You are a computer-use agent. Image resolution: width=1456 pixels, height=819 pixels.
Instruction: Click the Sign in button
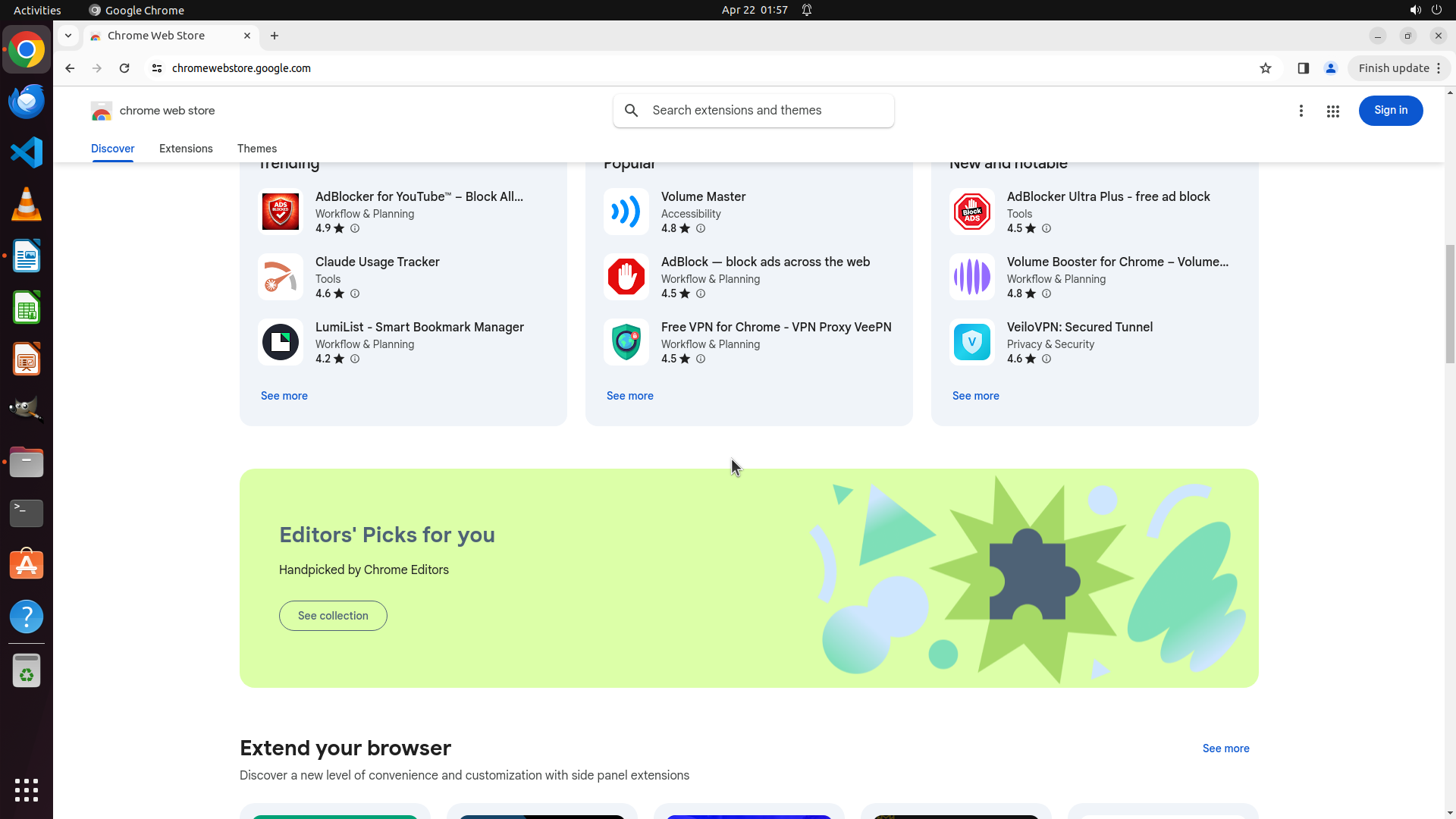pyautogui.click(x=1390, y=111)
